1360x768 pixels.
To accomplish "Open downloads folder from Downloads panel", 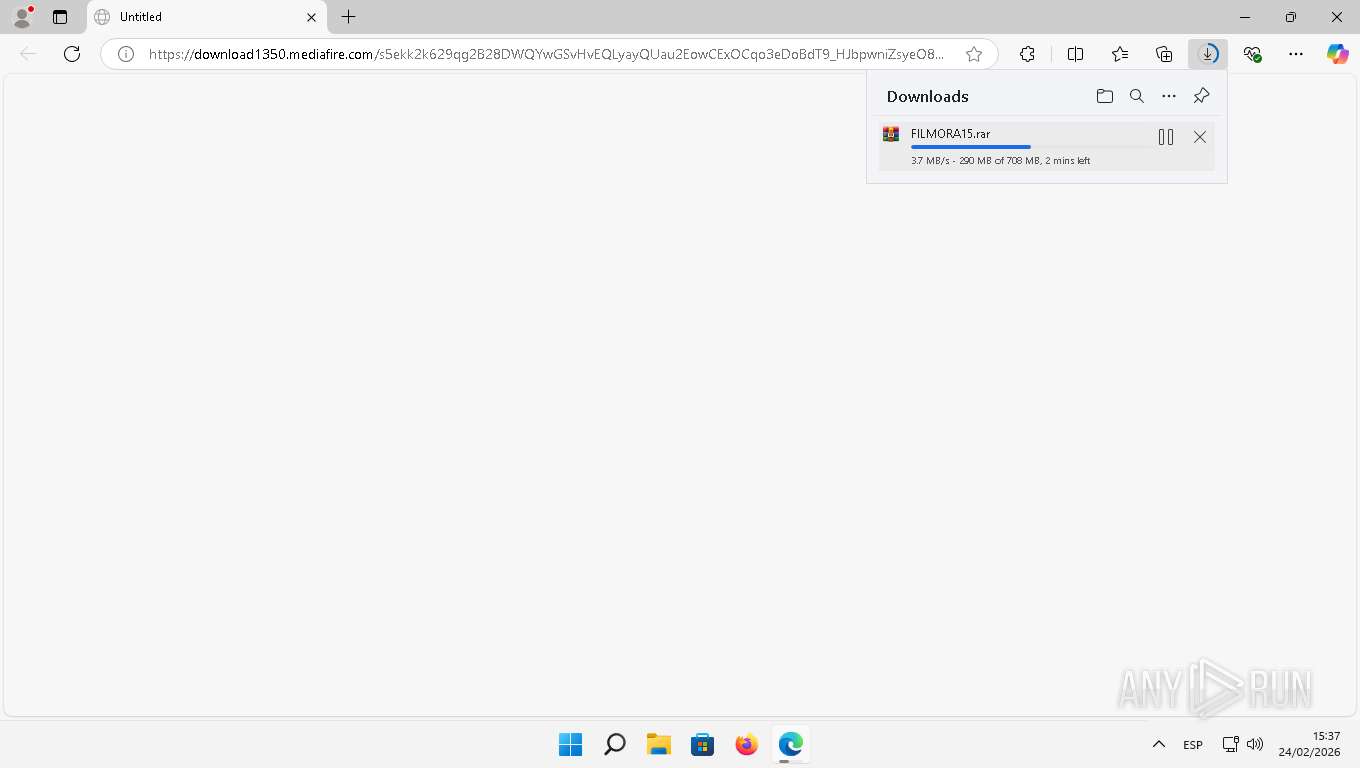I will click(1105, 96).
